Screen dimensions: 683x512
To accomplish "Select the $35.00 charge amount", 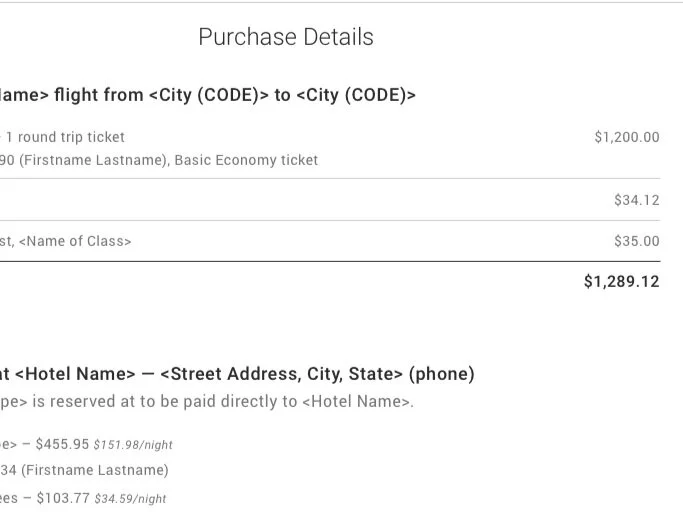I will pyautogui.click(x=636, y=241).
